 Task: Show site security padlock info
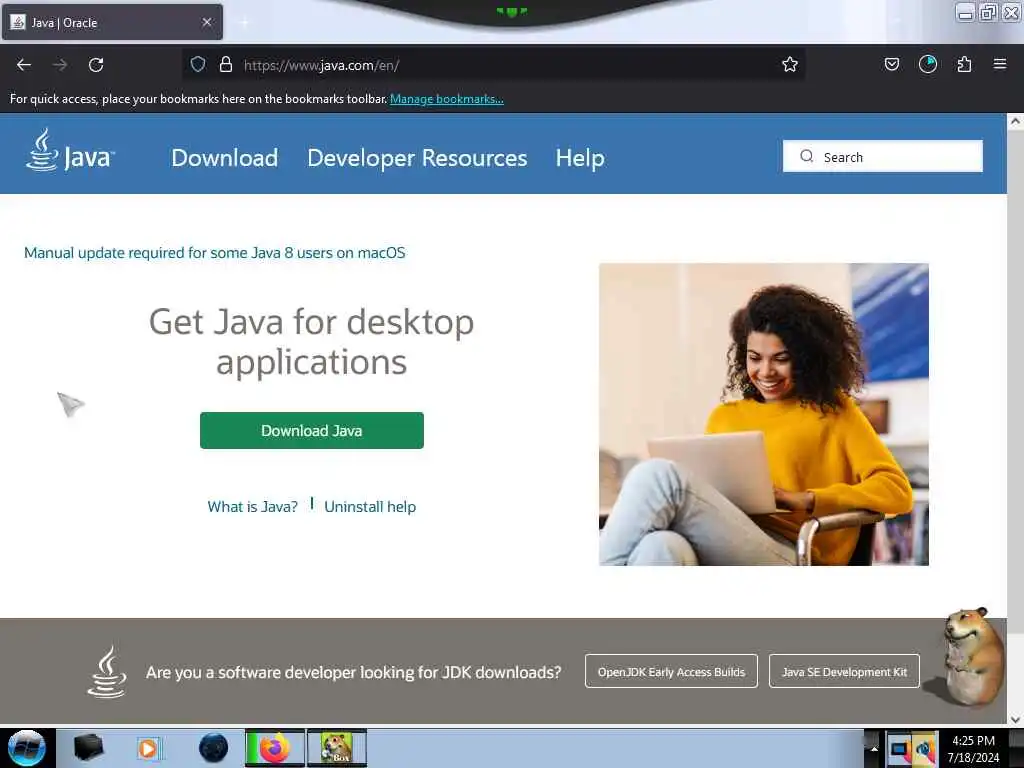[226, 64]
